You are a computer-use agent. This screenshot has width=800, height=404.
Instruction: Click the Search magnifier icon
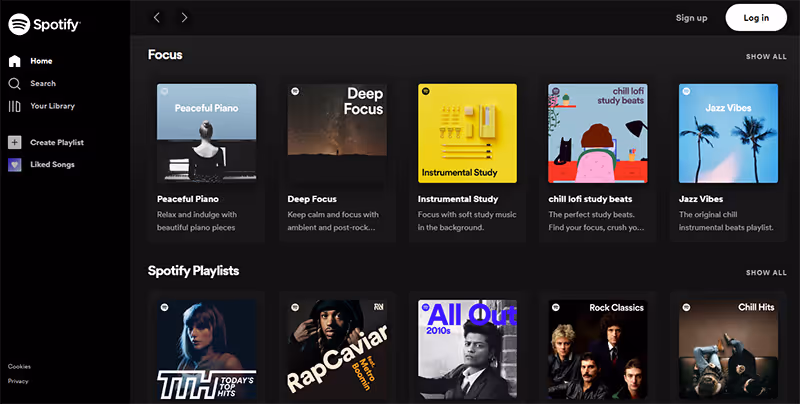(x=14, y=84)
